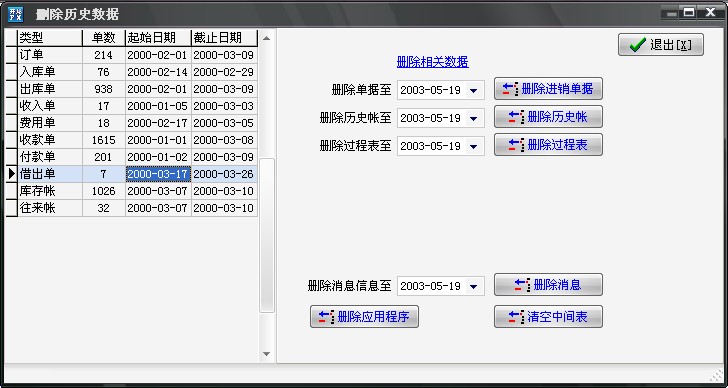
Task: Click count cell 214 in 订单 row
Action: [x=104, y=55]
